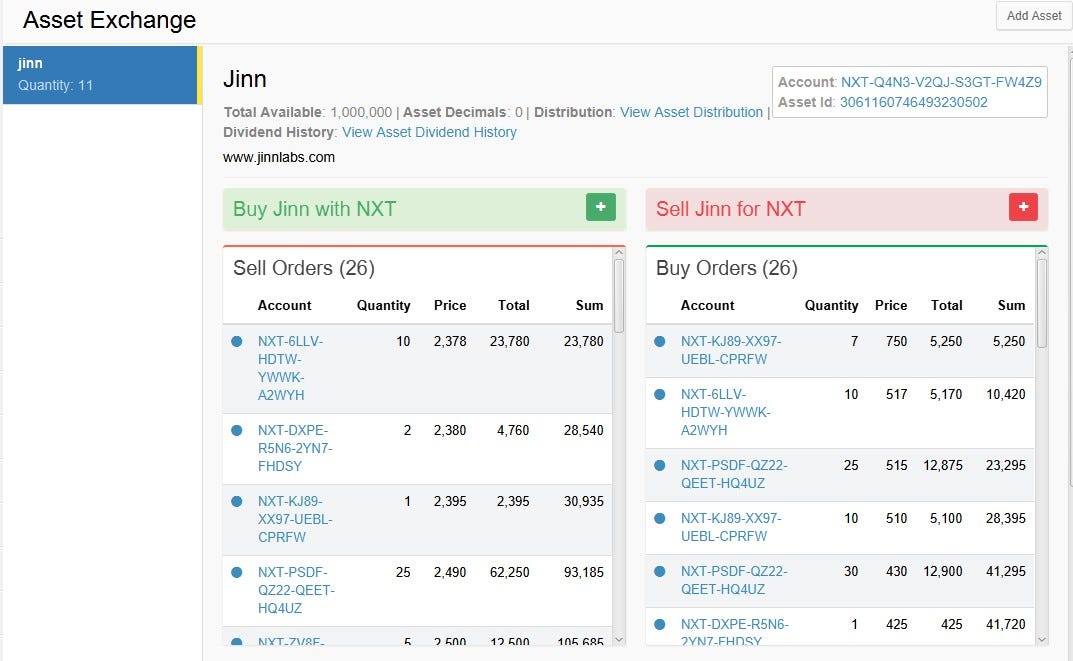The image size is (1073, 661).
Task: Click the red plus icon beside Sell Jinn
Action: pos(1023,207)
